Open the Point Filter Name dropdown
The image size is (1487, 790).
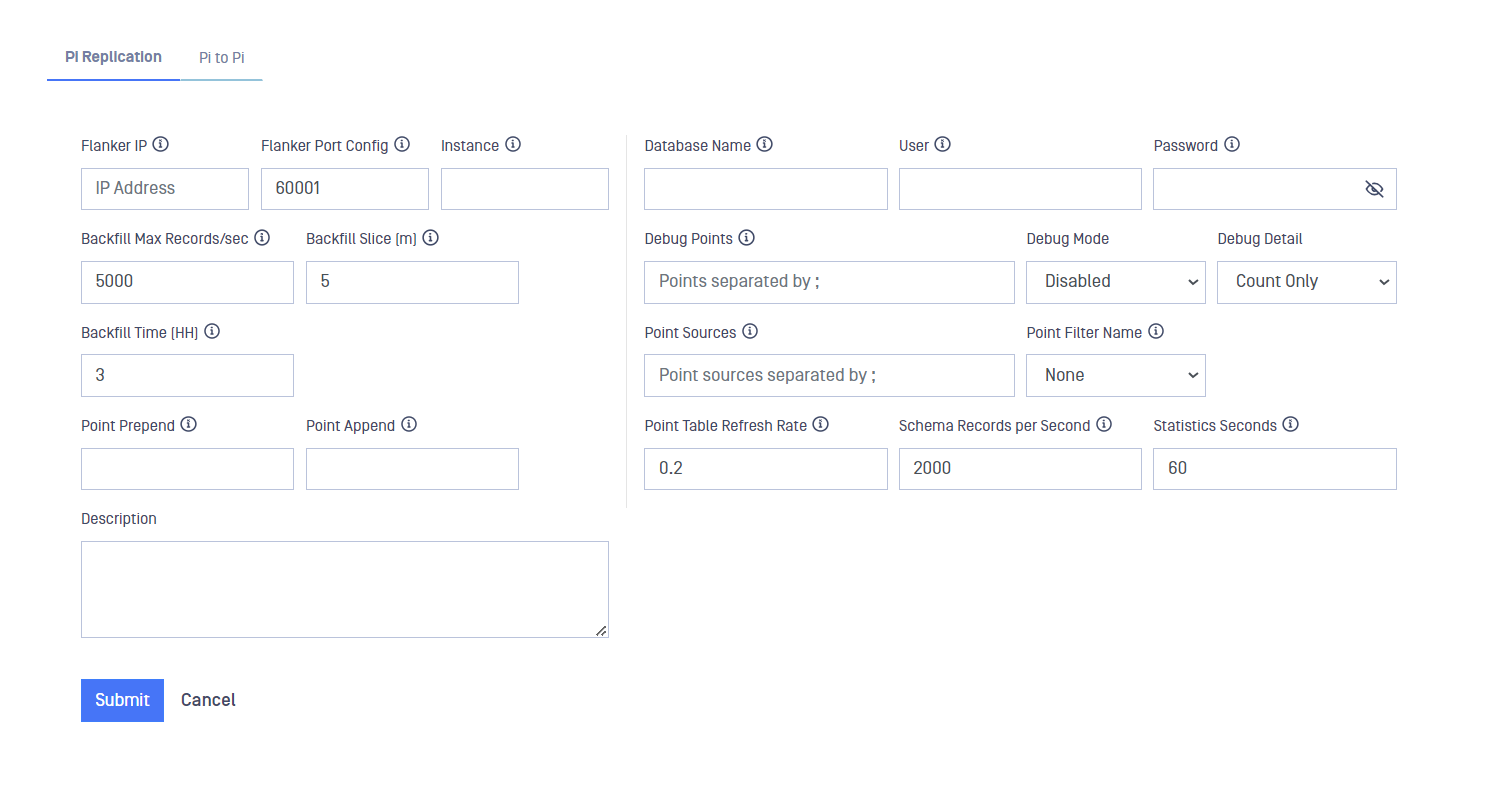[1116, 375]
